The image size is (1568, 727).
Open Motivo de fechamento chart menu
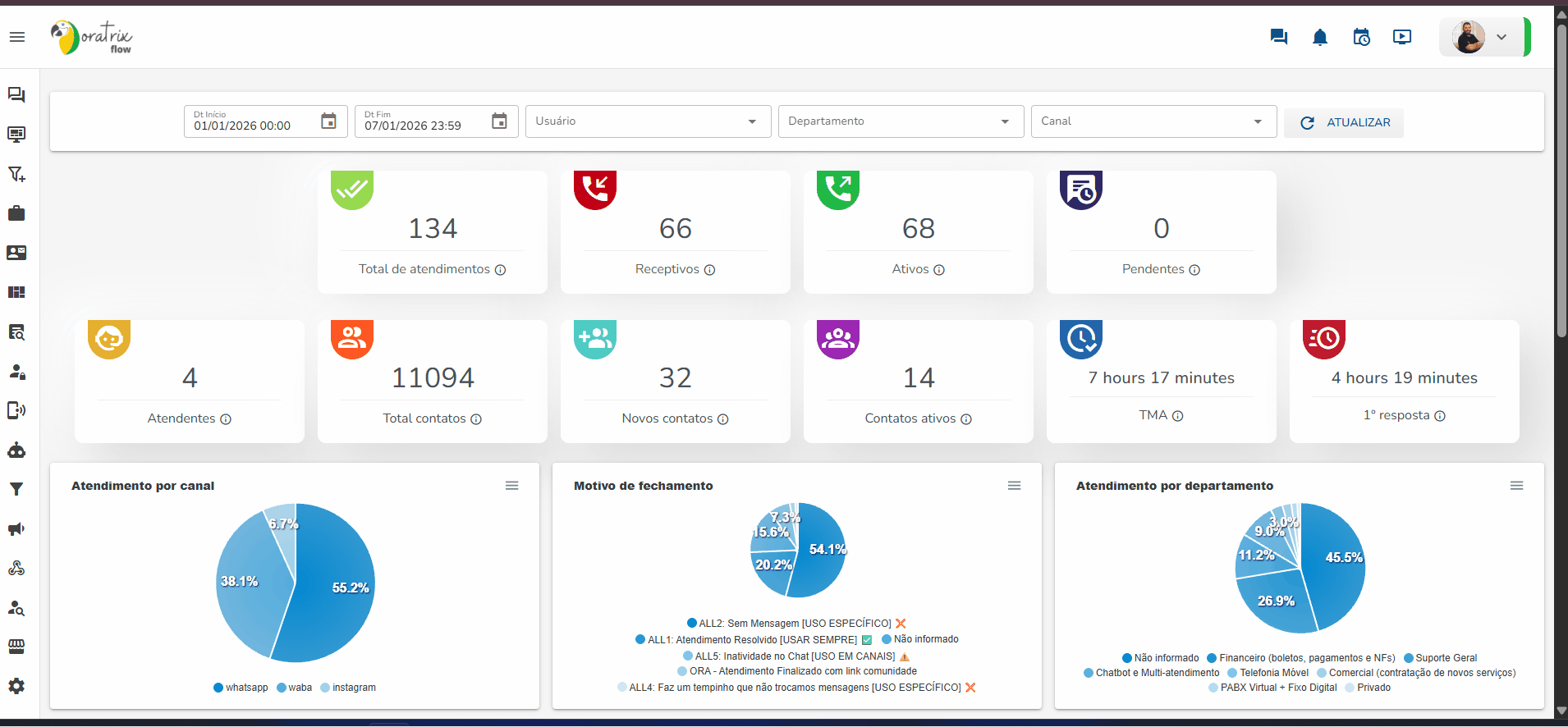click(x=1014, y=486)
